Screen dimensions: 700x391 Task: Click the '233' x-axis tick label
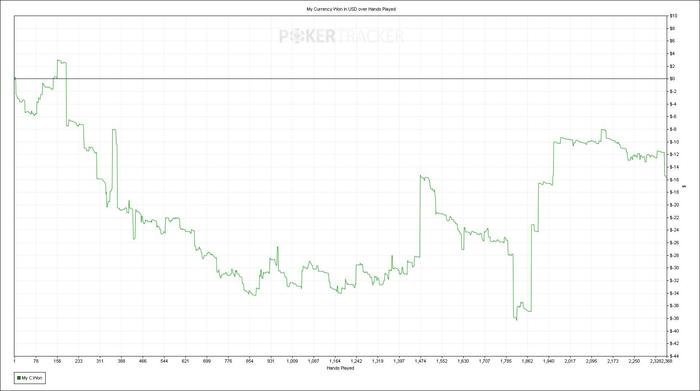79,361
